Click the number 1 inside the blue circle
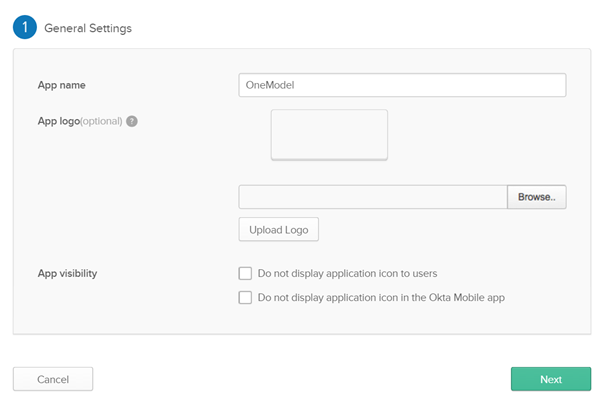The width and height of the screenshot is (602, 411). coord(25,27)
